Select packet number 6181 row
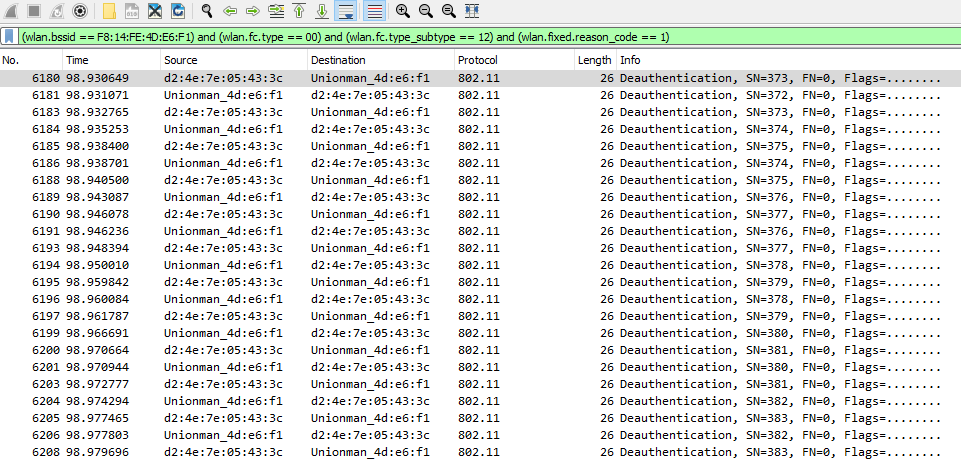961x465 pixels. (x=480, y=95)
